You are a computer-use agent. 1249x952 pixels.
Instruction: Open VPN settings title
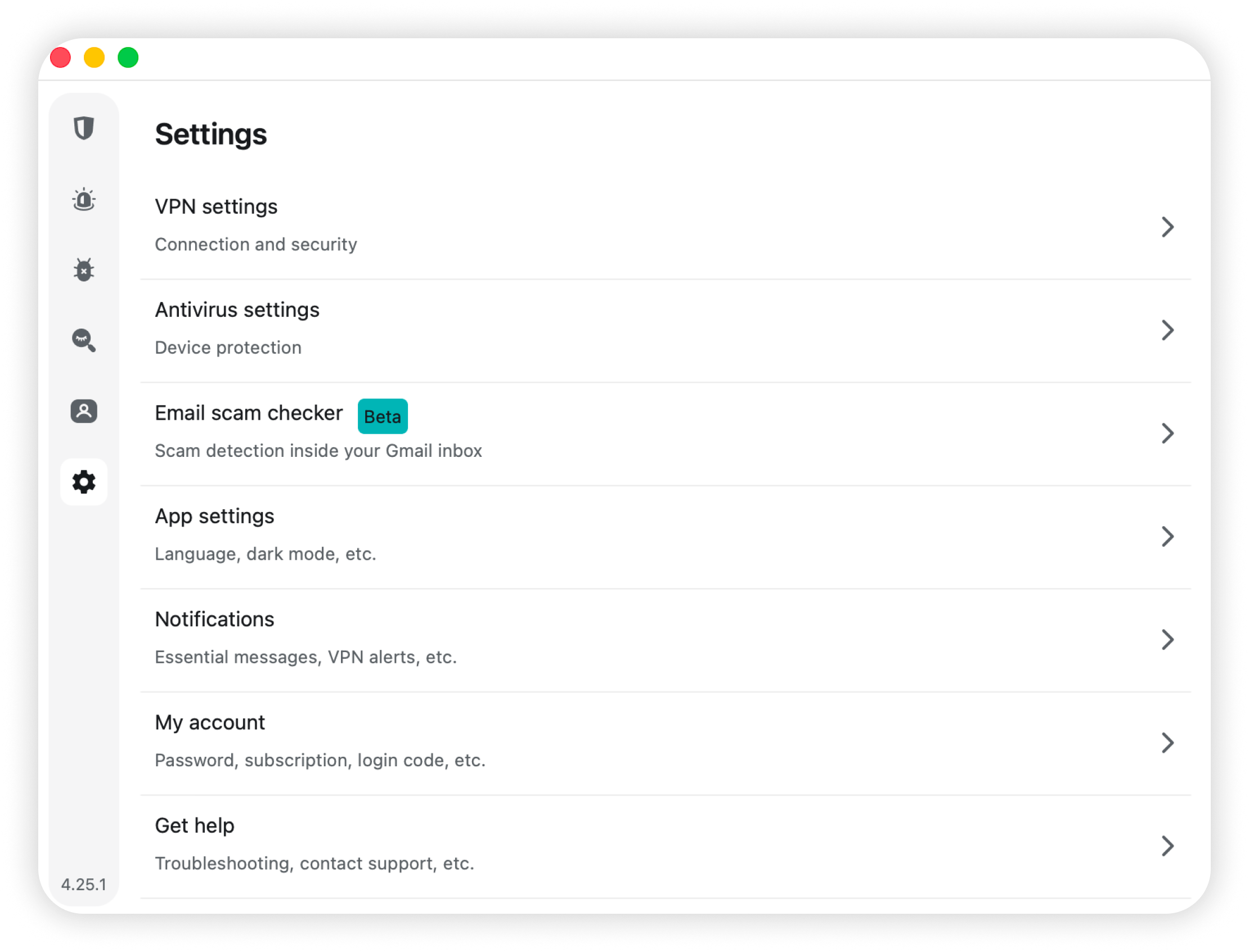pos(216,207)
